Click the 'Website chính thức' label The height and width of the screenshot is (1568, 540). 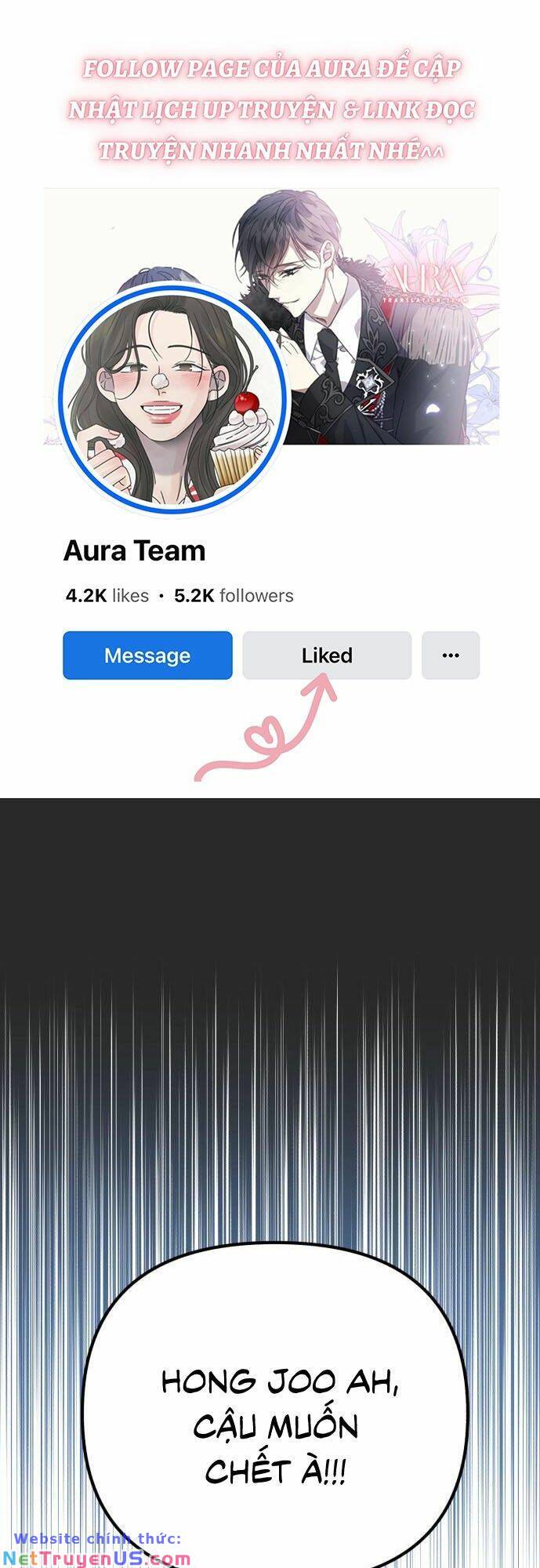97,1539
